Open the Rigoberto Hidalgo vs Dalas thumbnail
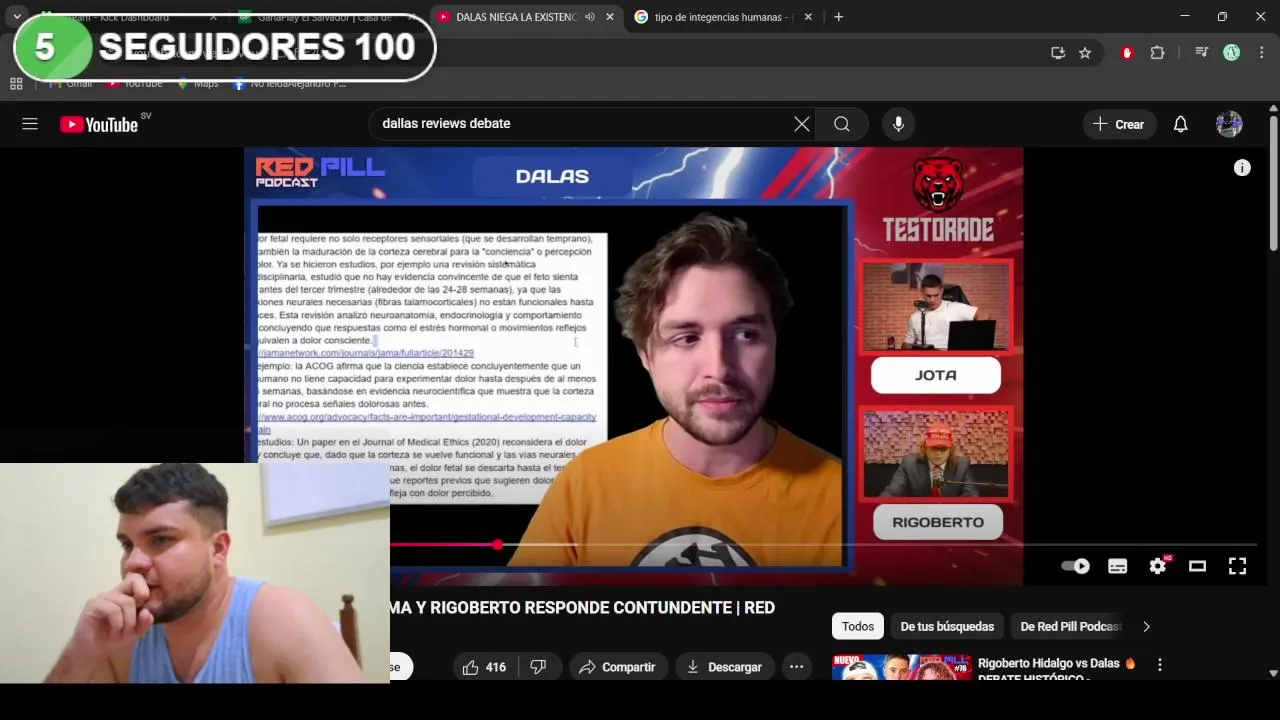 [x=901, y=667]
